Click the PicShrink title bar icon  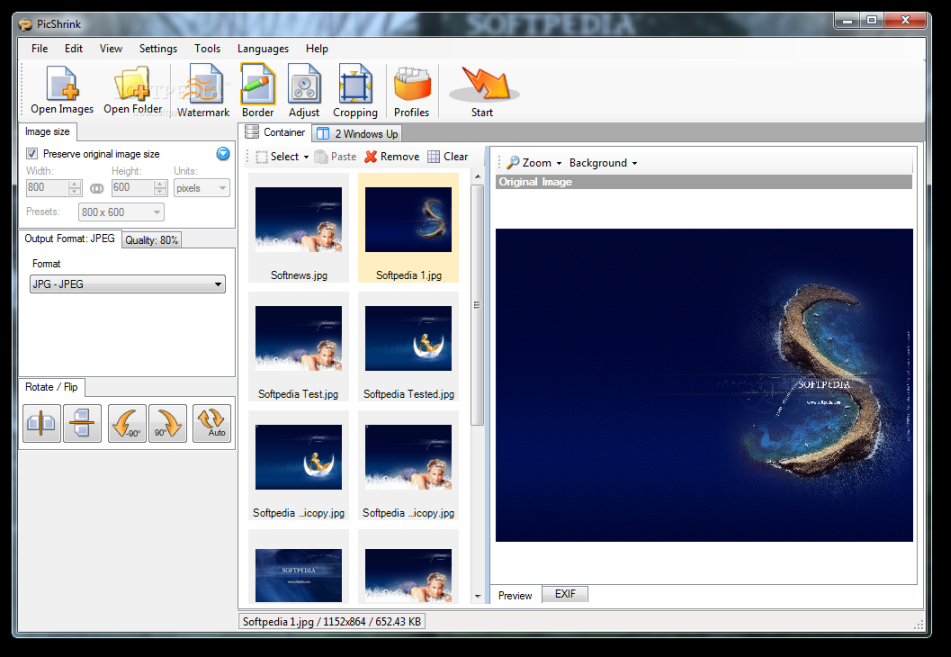tap(25, 24)
